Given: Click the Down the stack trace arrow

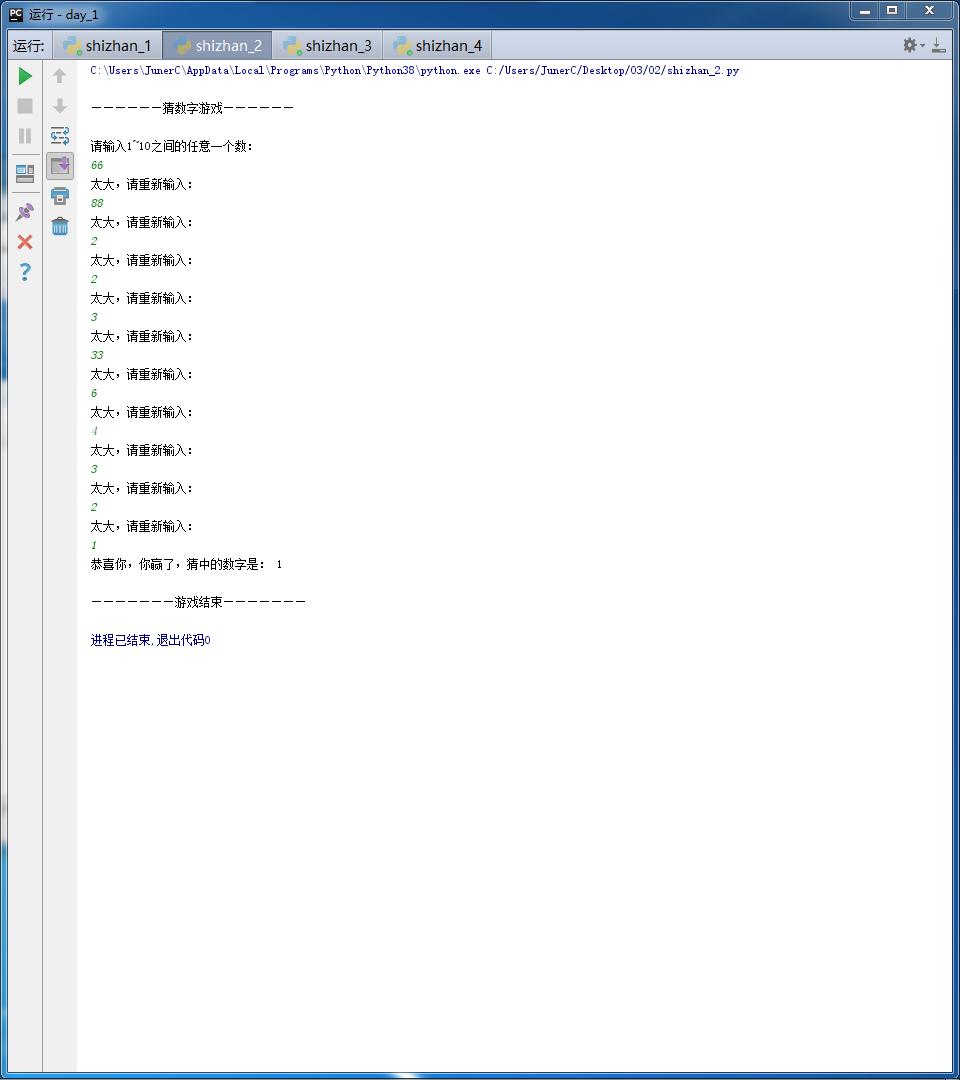Looking at the screenshot, I should point(60,105).
